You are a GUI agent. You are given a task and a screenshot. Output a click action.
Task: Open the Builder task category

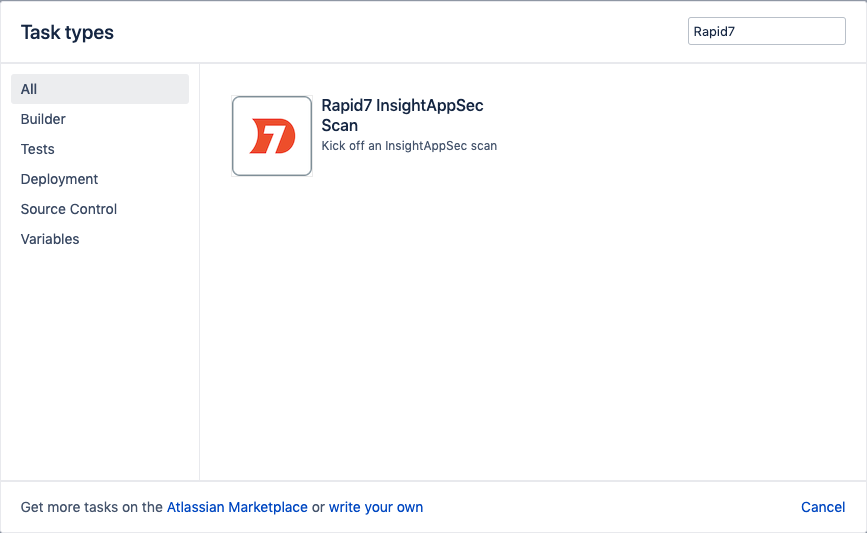[43, 119]
